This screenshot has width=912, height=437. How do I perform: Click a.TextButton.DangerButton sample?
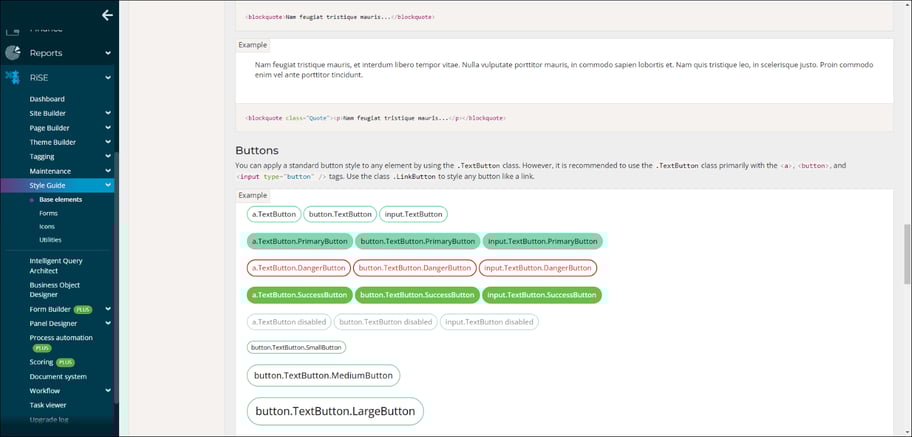coord(299,268)
